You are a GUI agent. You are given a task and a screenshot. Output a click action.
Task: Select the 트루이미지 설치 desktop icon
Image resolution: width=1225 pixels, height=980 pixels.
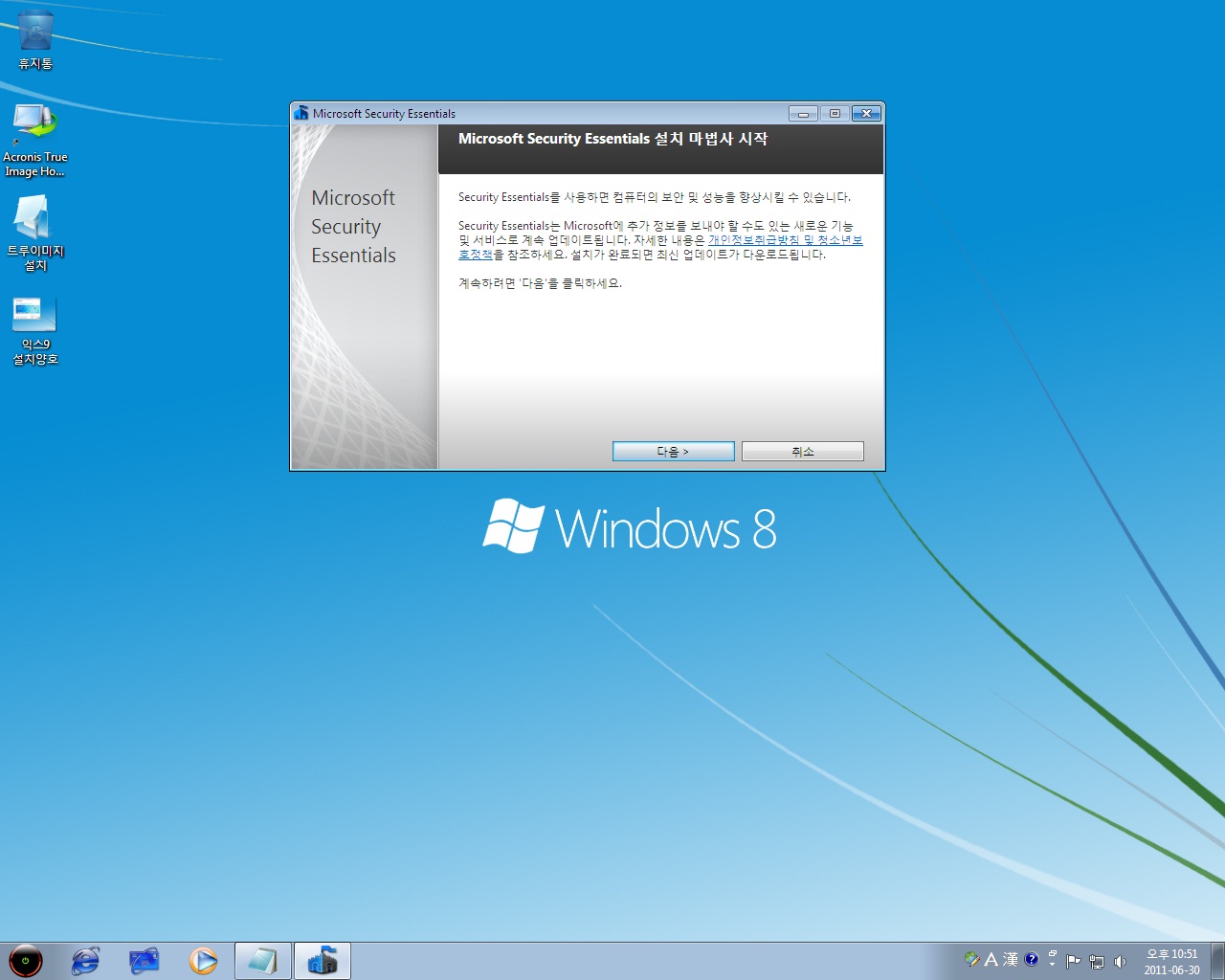click(35, 234)
